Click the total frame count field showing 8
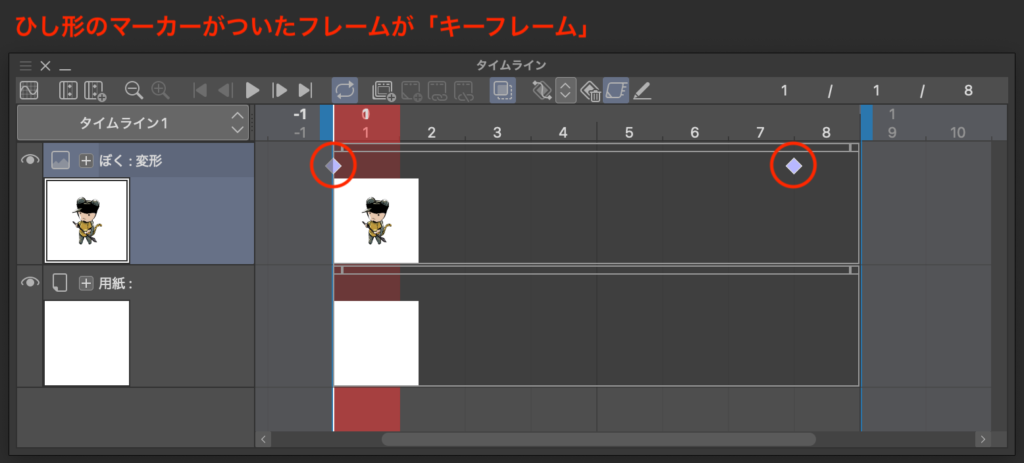Image resolution: width=1024 pixels, height=463 pixels. pos(968,90)
